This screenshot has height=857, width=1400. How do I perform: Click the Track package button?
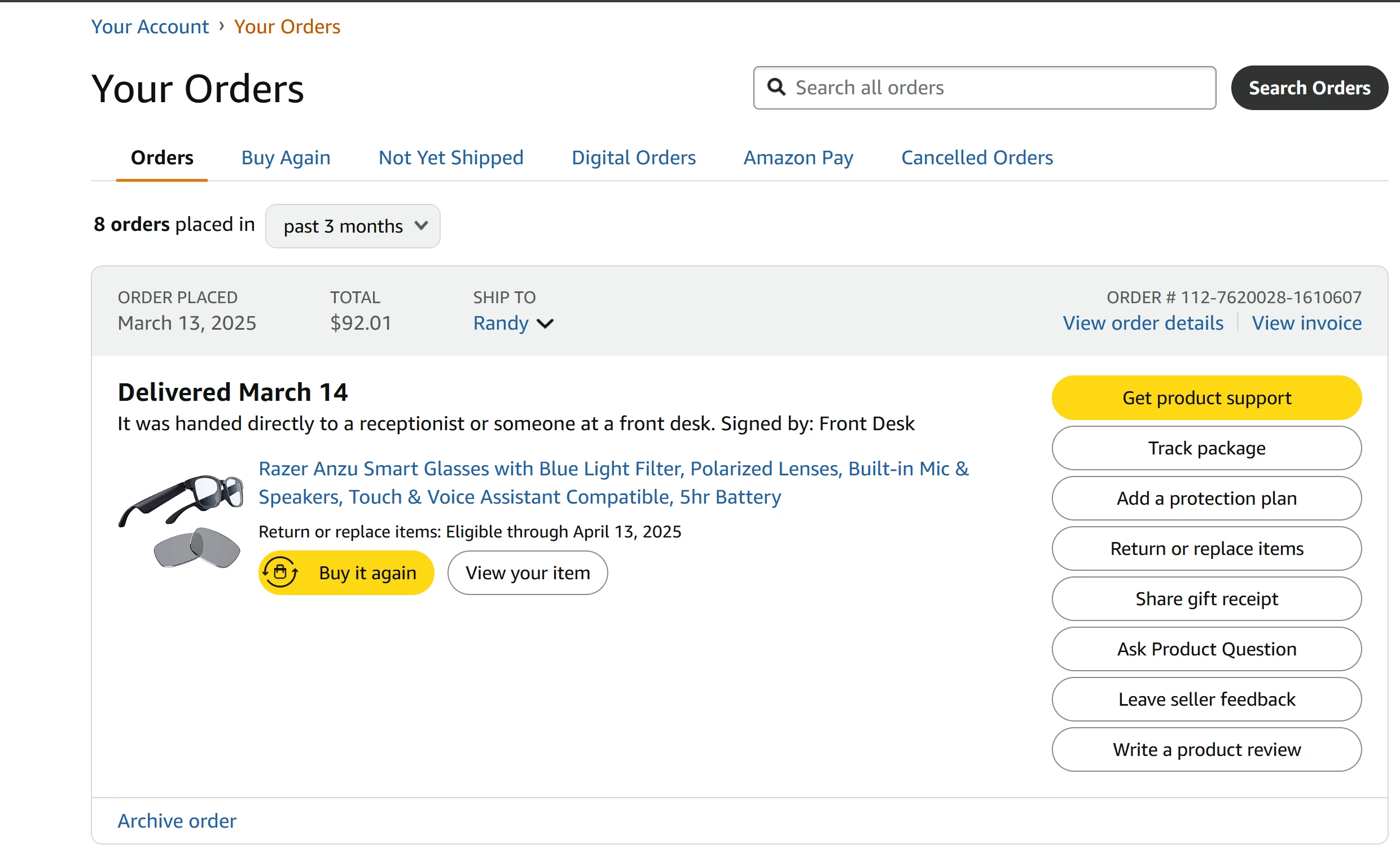[1206, 448]
